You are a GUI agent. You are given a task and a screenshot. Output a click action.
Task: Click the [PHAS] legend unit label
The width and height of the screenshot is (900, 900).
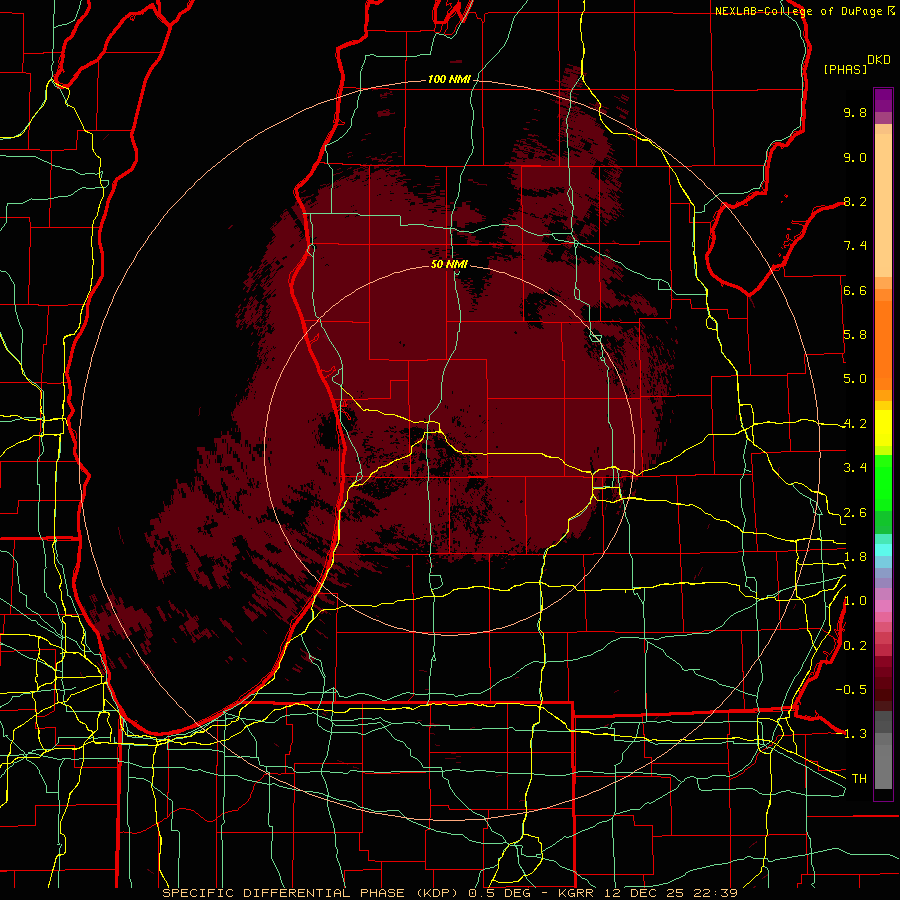click(845, 69)
